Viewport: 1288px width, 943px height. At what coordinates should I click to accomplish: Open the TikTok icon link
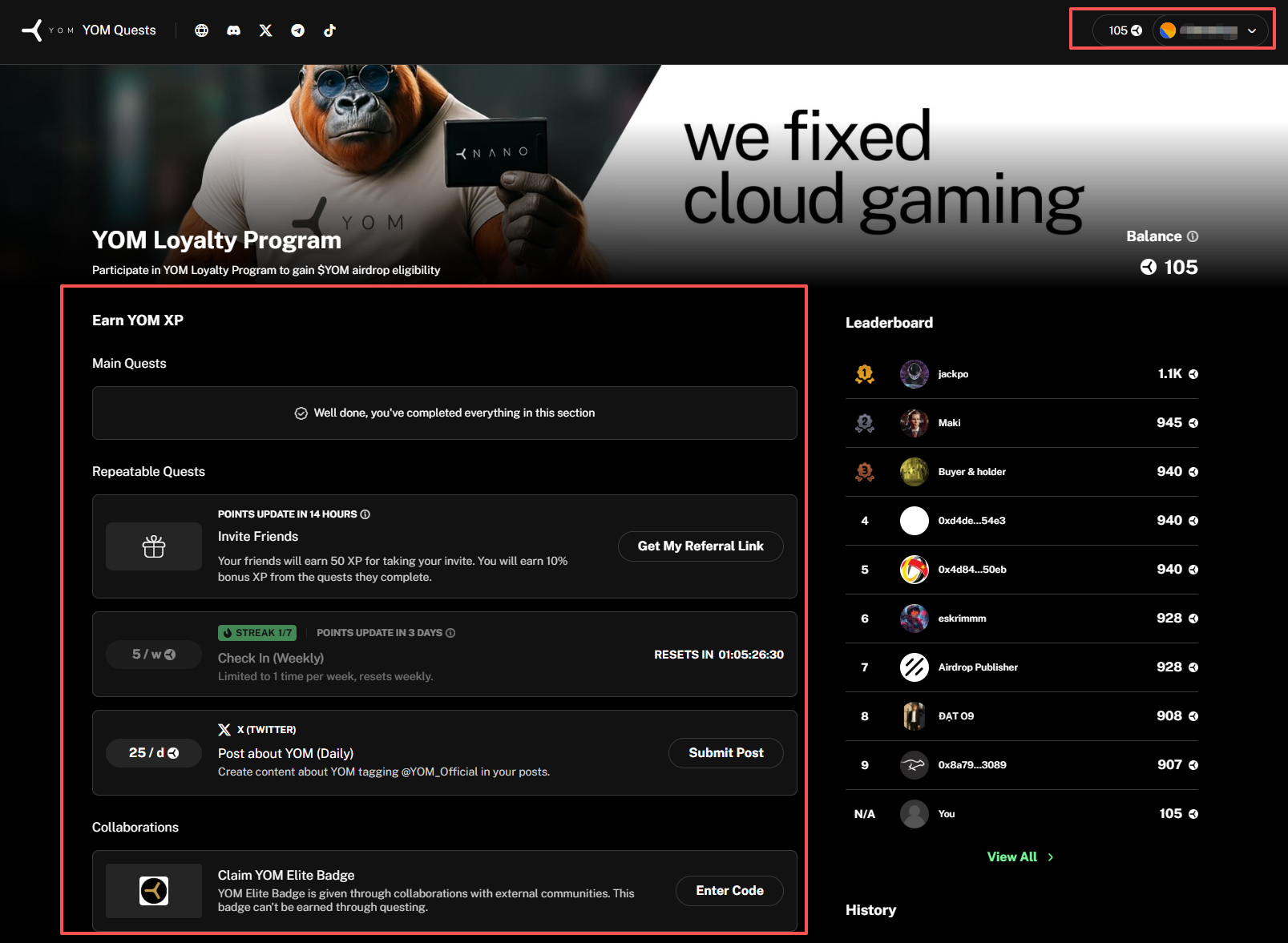(x=329, y=30)
